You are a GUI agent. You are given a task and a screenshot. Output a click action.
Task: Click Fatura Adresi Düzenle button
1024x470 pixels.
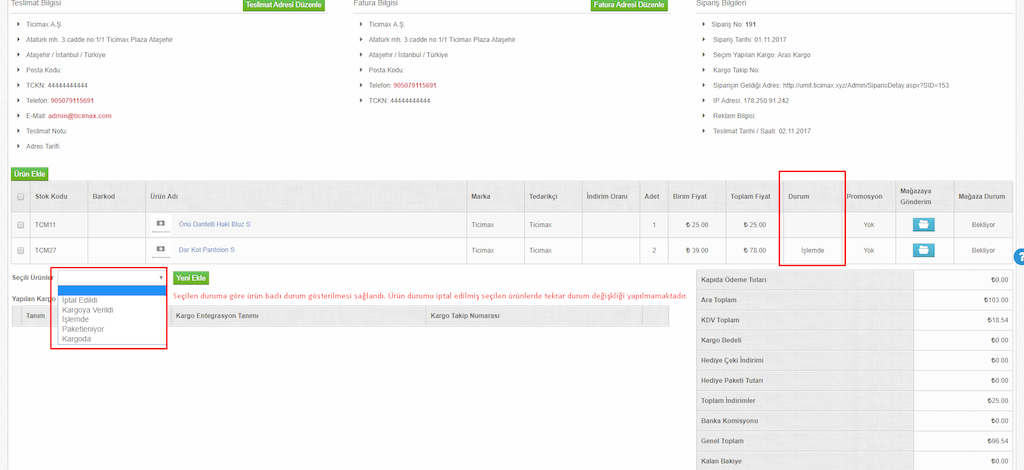[x=630, y=5]
